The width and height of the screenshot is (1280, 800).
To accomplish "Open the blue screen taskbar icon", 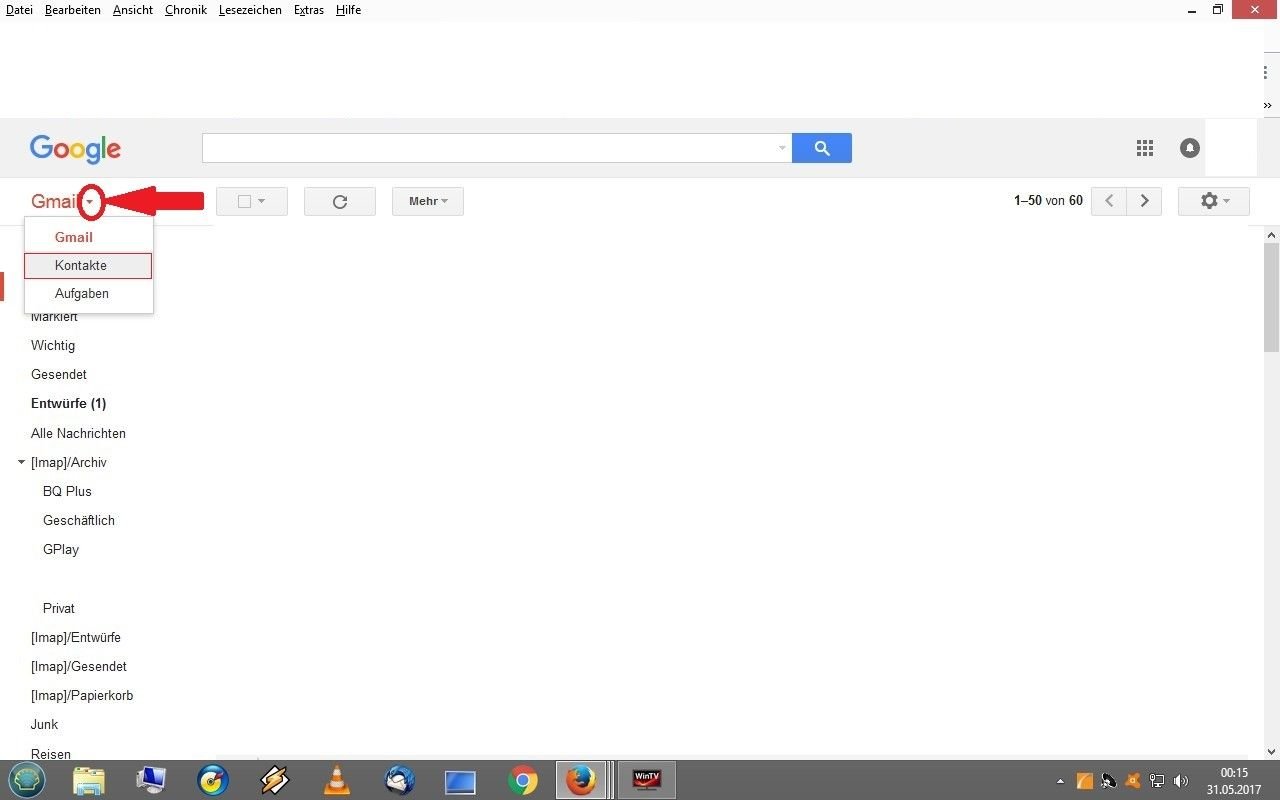I will [460, 781].
